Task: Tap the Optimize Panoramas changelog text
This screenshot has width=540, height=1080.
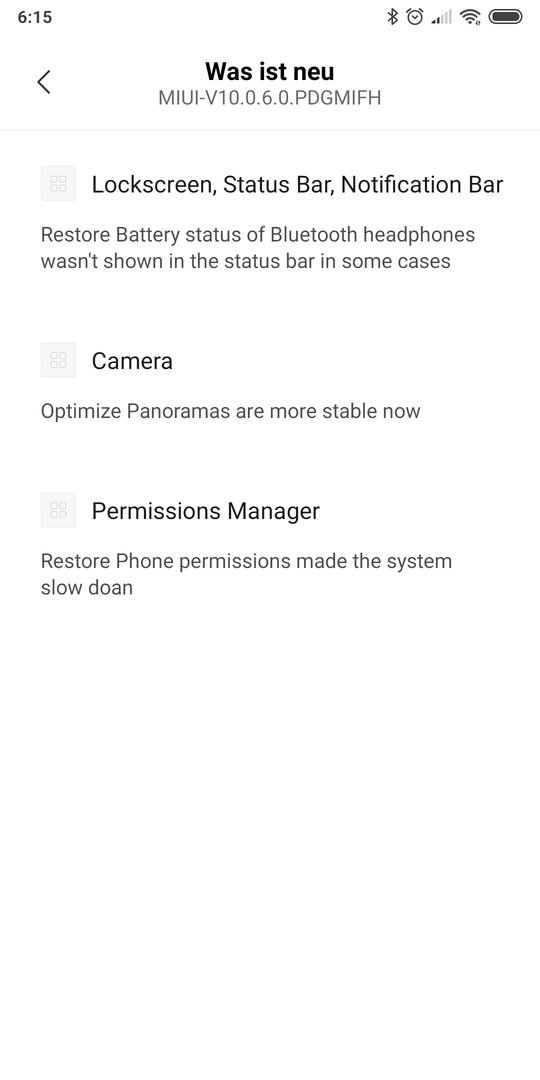Action: 231,411
